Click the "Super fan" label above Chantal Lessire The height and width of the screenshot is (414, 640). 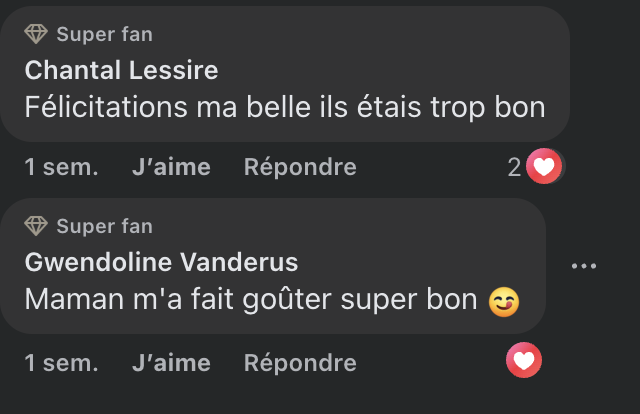pos(104,35)
